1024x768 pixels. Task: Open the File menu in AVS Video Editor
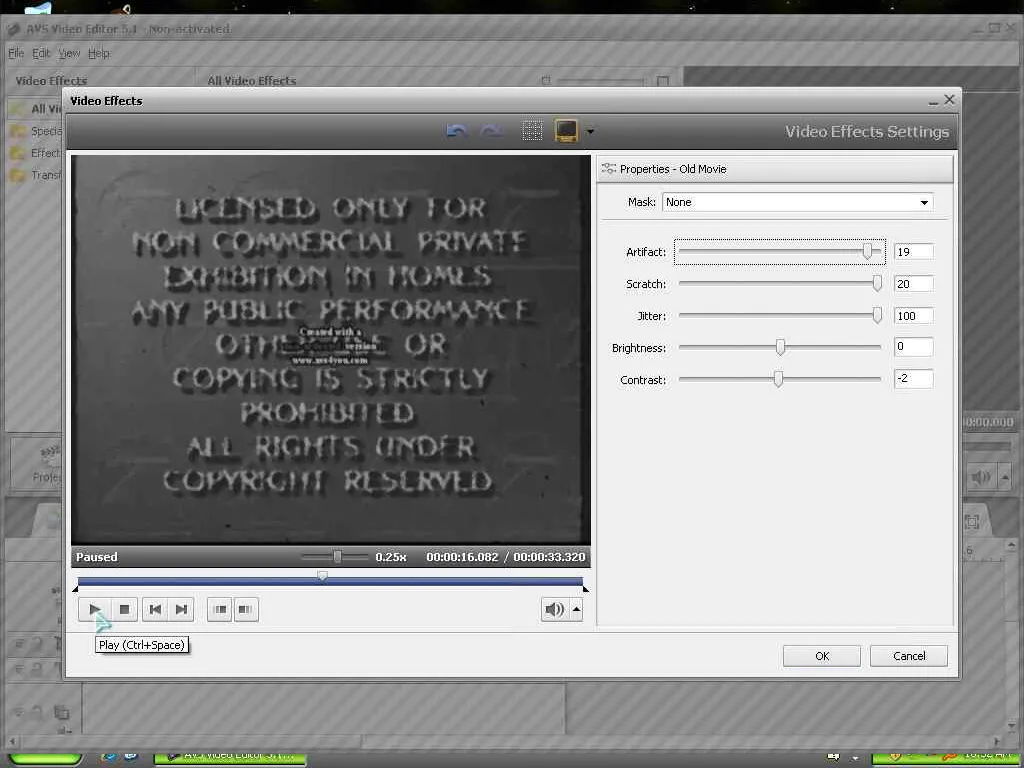[16, 53]
